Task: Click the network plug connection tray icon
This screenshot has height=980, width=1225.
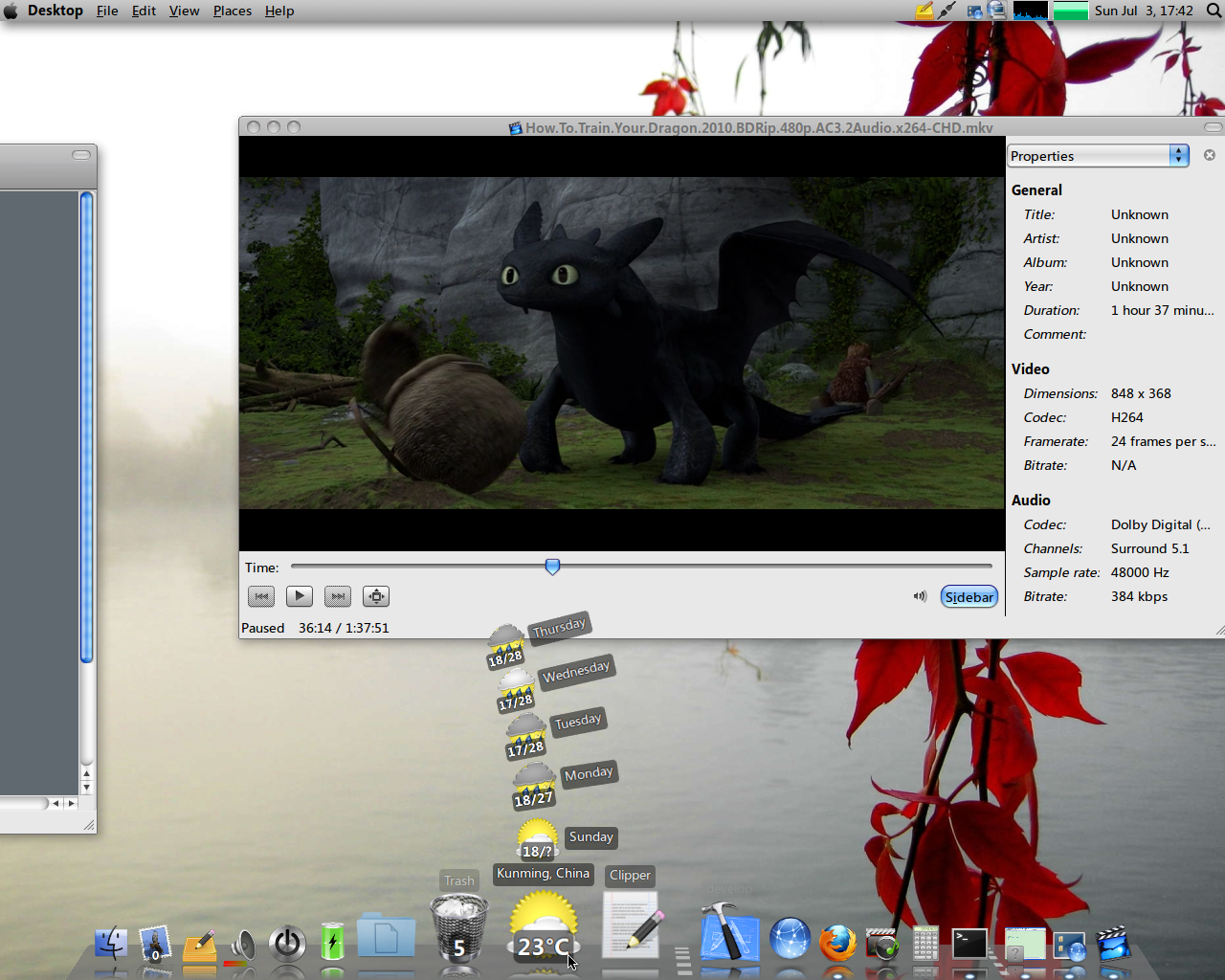Action: click(947, 11)
